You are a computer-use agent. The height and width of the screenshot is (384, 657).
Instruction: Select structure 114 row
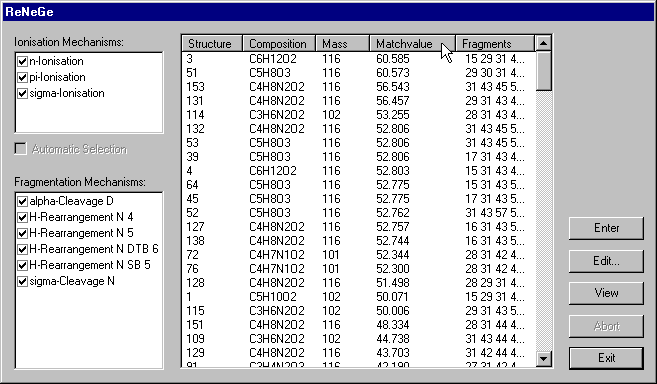pos(359,115)
